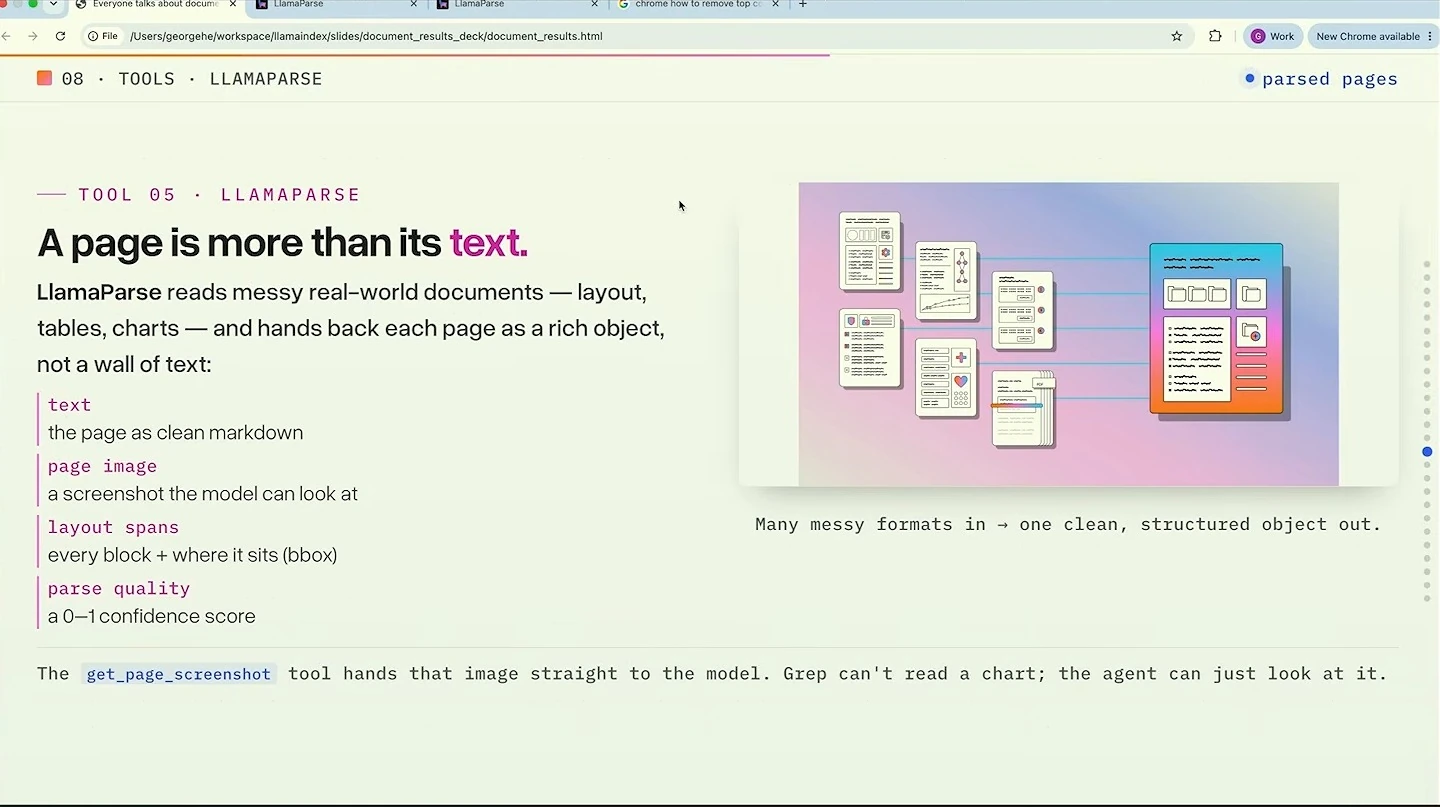Screen dimensions: 1440x807
Task: Click the '08 · TOOLS · LLAMAPARSE' header
Action: pyautogui.click(x=192, y=79)
